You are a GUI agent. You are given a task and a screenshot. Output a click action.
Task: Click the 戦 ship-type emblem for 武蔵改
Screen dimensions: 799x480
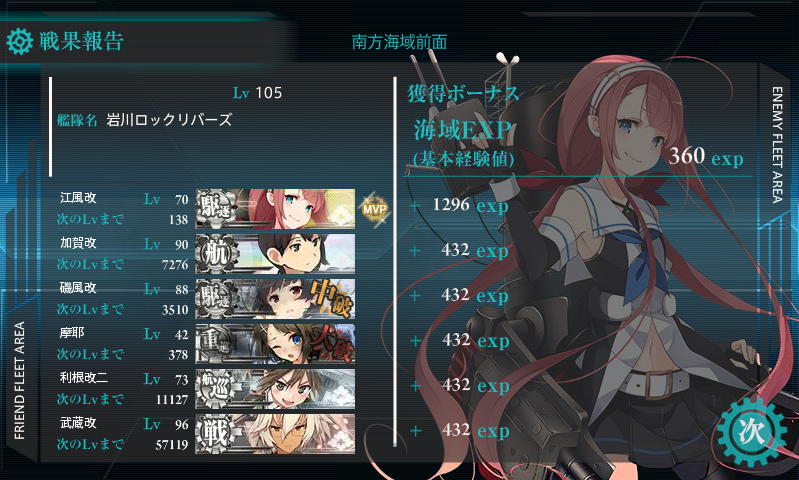(216, 434)
